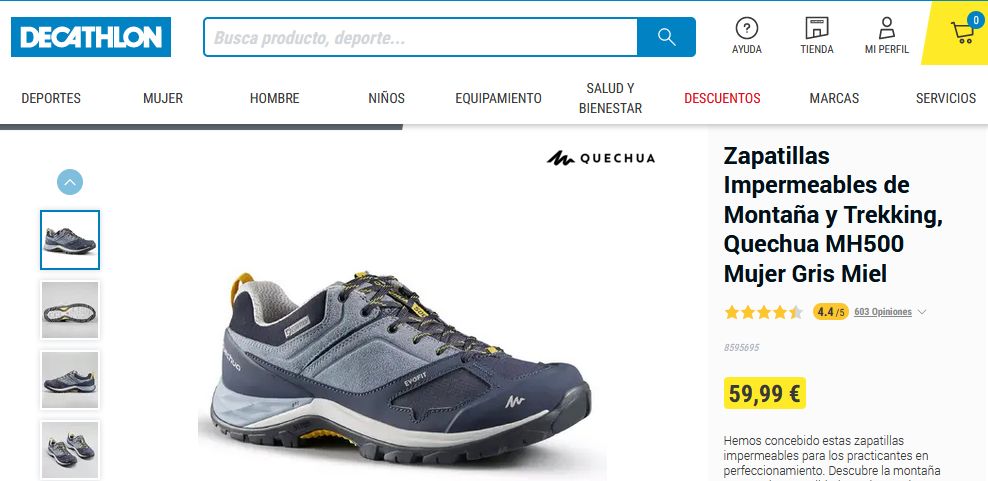Open the Deportes menu

51,98
